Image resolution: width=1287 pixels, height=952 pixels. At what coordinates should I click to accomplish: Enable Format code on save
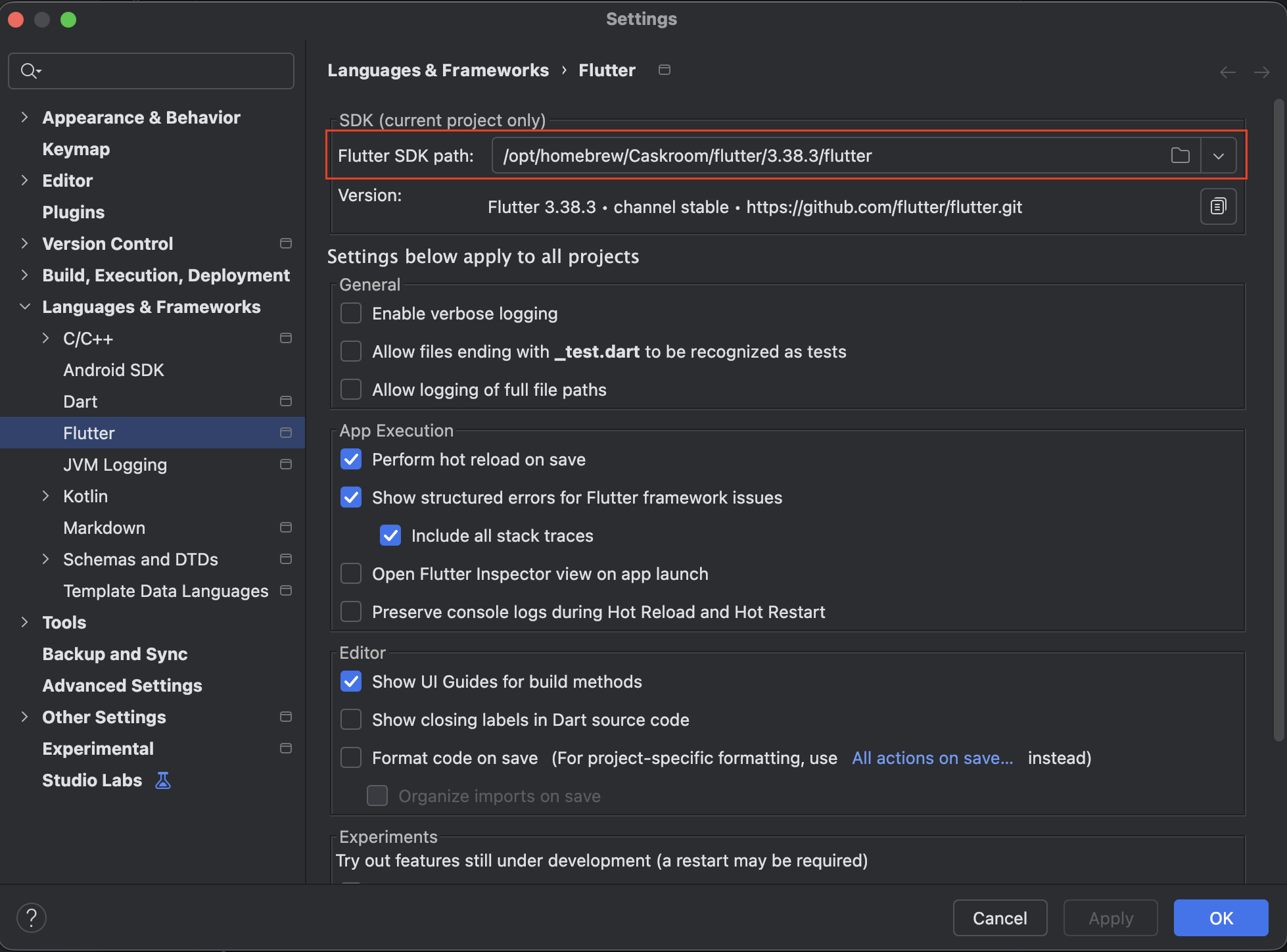click(x=351, y=758)
